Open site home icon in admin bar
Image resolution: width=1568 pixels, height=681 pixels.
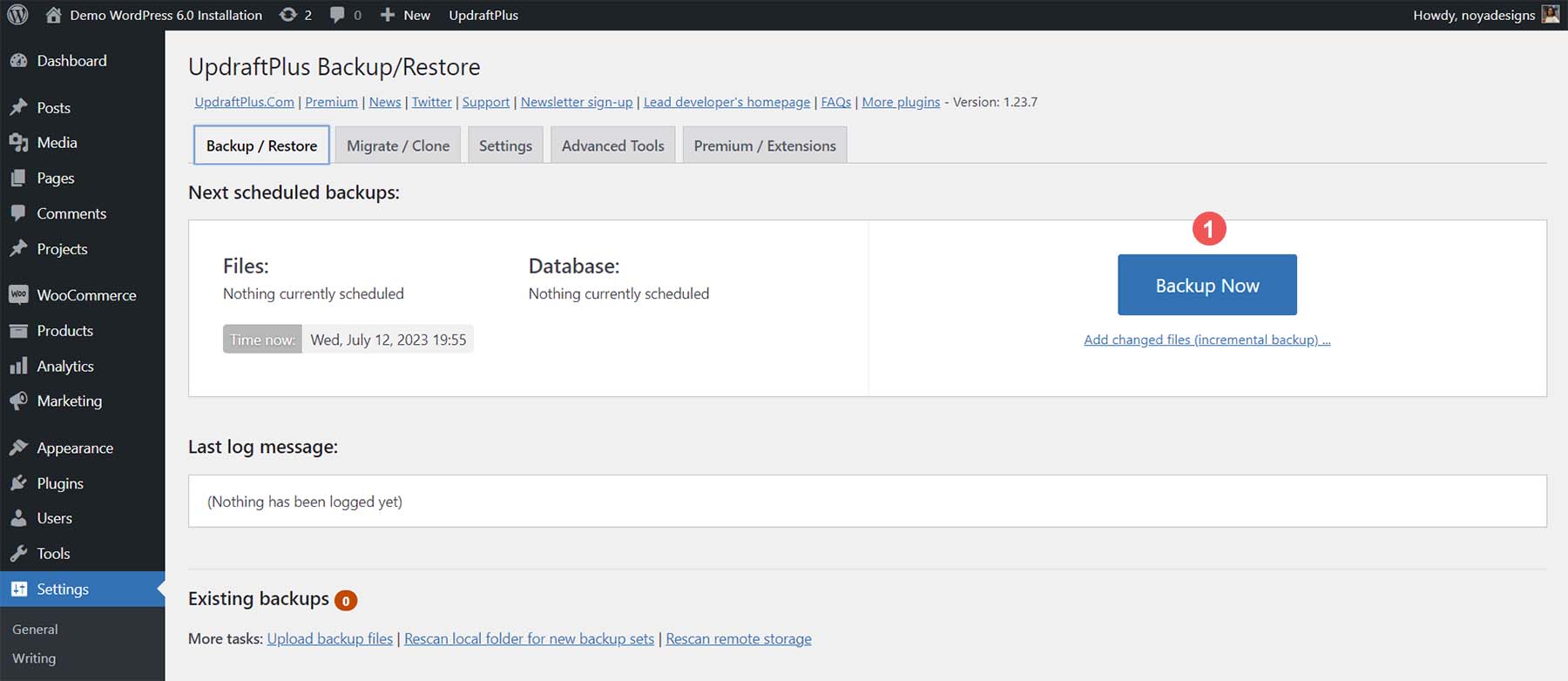coord(53,15)
